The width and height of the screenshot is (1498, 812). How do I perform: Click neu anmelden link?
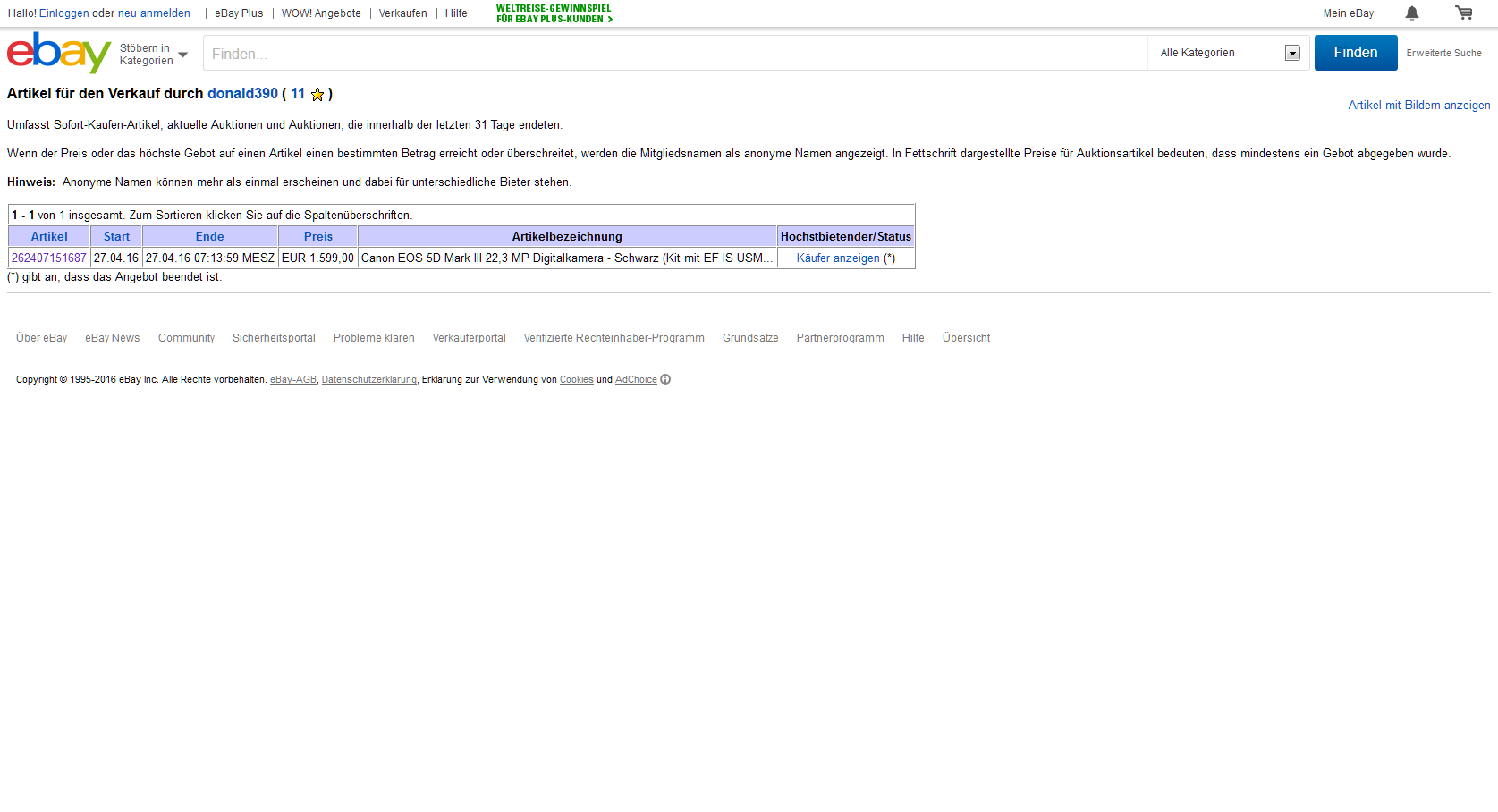click(x=154, y=13)
